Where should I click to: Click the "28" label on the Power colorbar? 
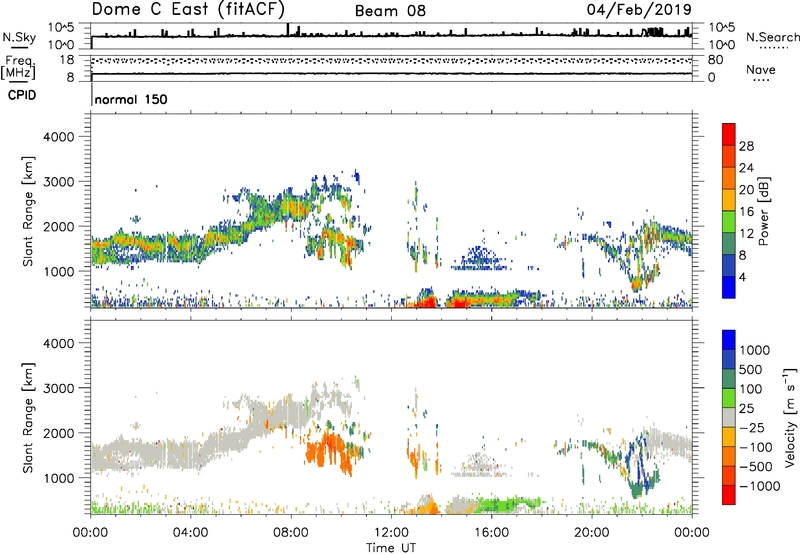coord(746,146)
